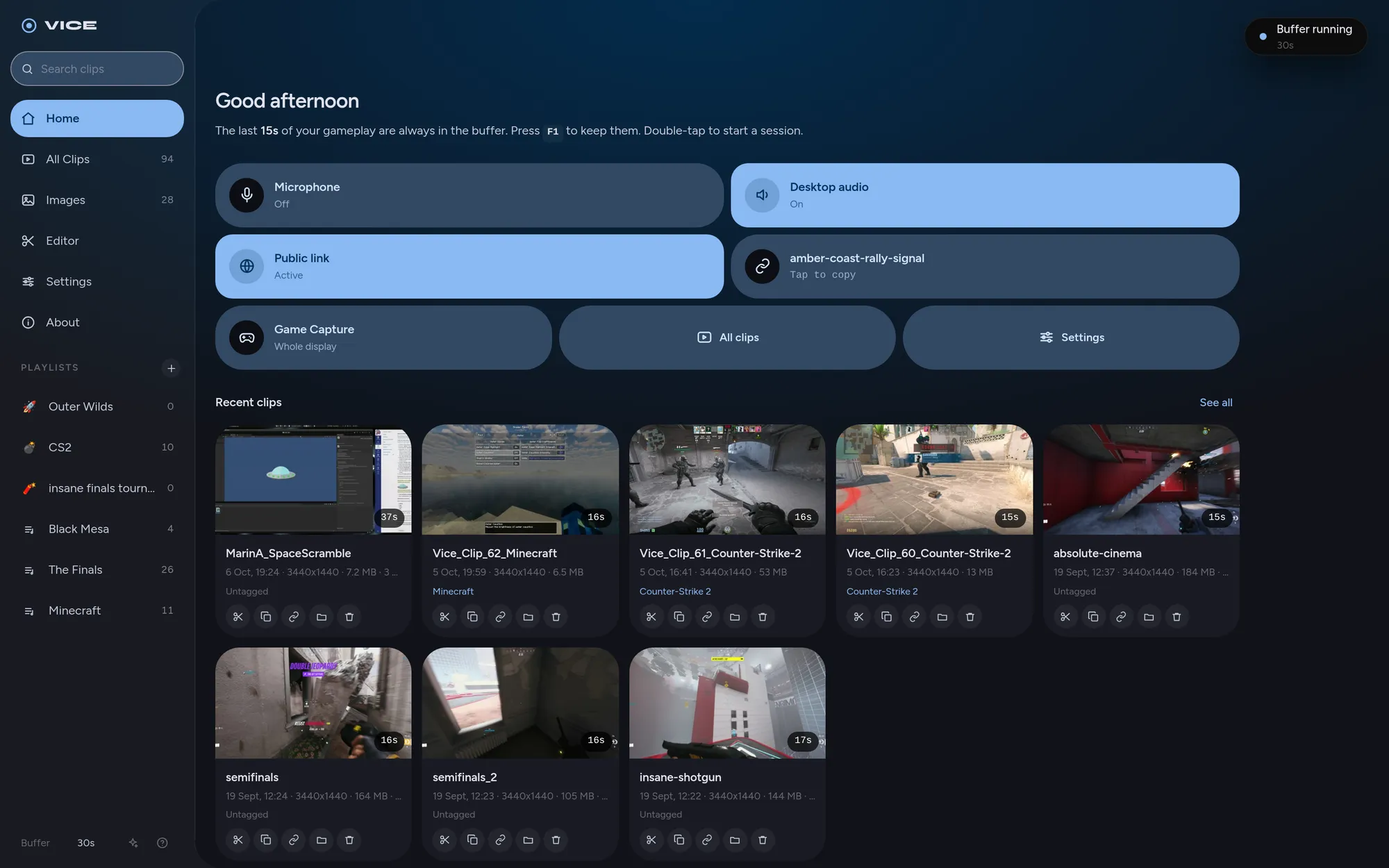Click the plus icon to add playlist
The image size is (1389, 868).
[171, 368]
